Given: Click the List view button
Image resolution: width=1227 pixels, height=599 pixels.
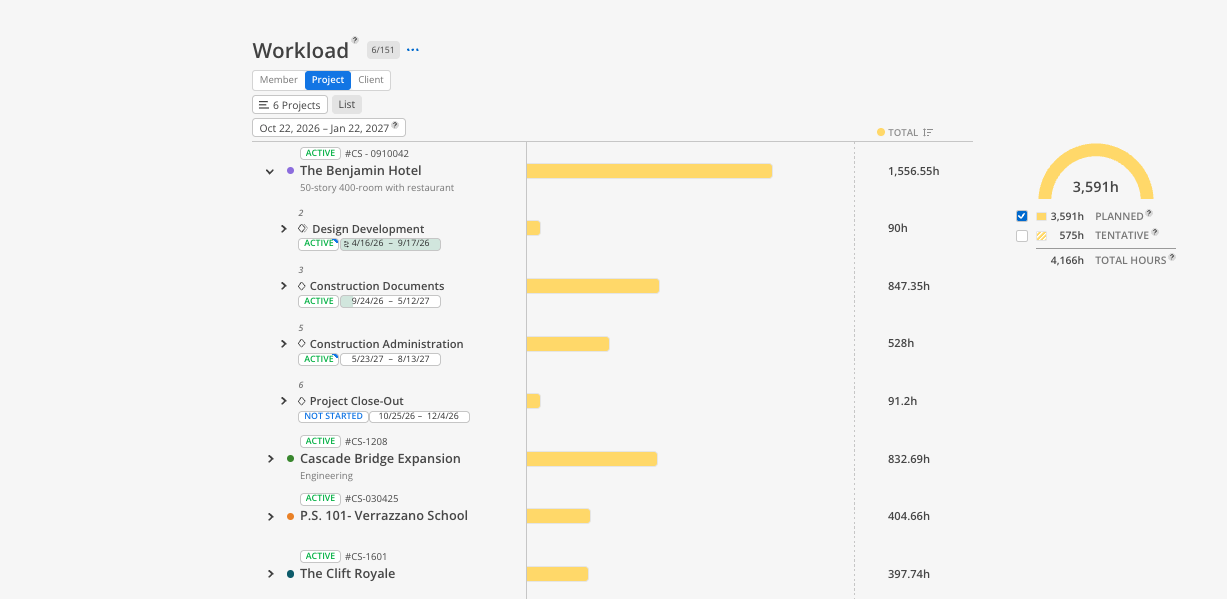Looking at the screenshot, I should (347, 105).
